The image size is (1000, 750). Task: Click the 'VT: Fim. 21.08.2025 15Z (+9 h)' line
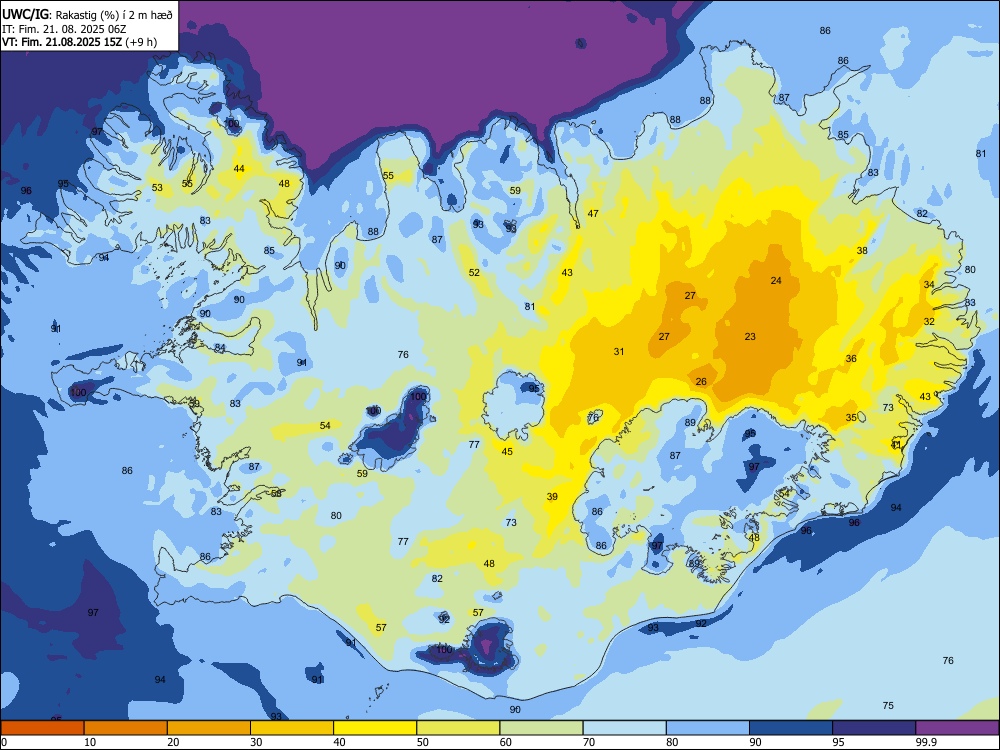pos(80,42)
